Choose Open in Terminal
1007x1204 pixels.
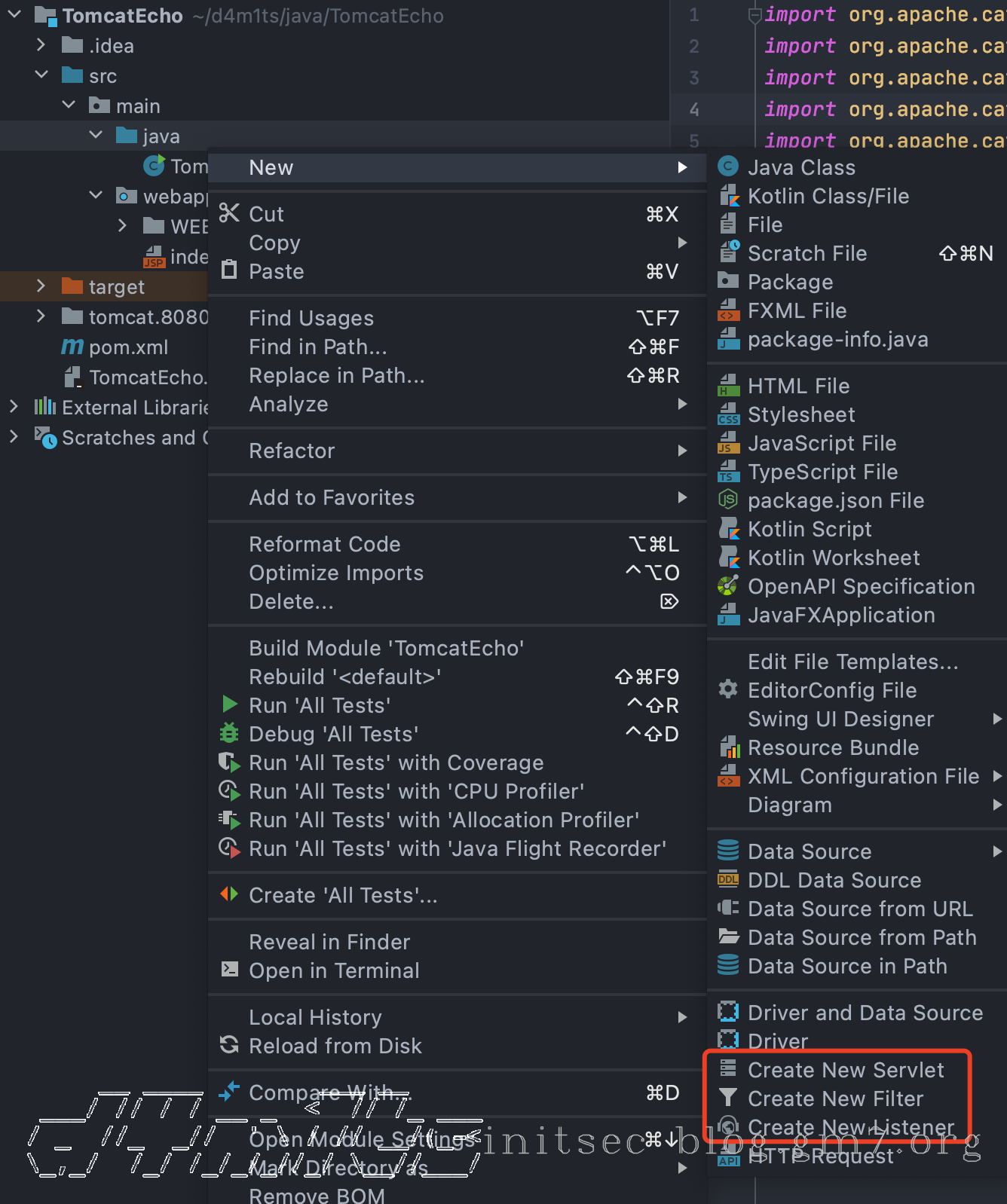pyautogui.click(x=334, y=970)
